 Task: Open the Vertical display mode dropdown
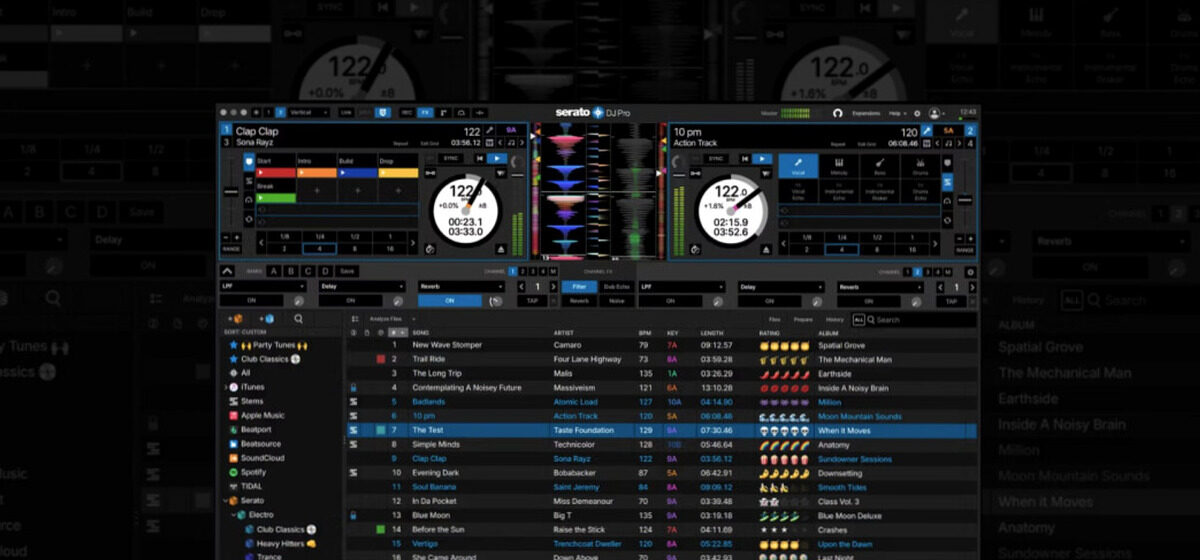coord(311,113)
